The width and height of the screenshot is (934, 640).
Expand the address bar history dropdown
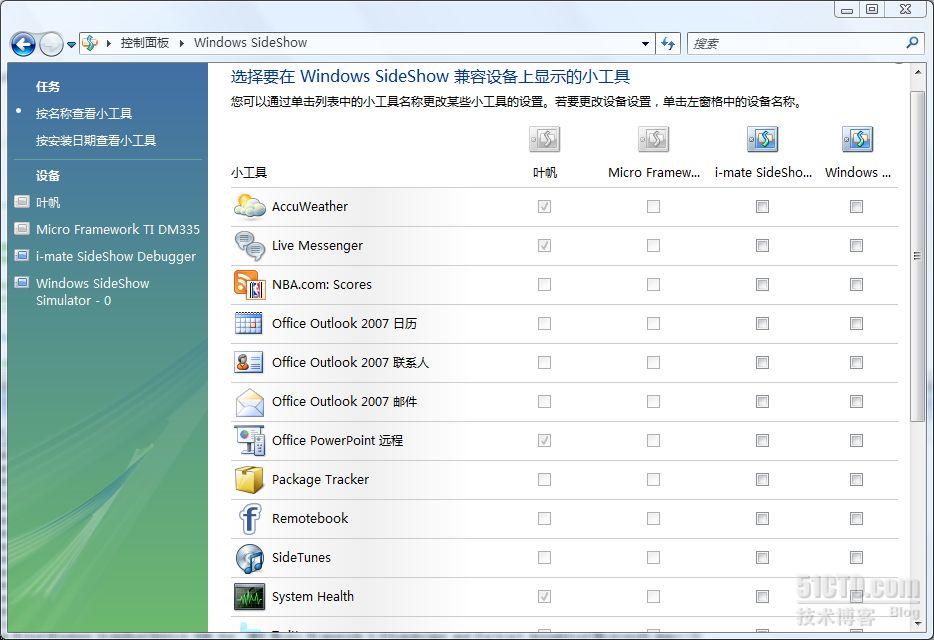645,44
